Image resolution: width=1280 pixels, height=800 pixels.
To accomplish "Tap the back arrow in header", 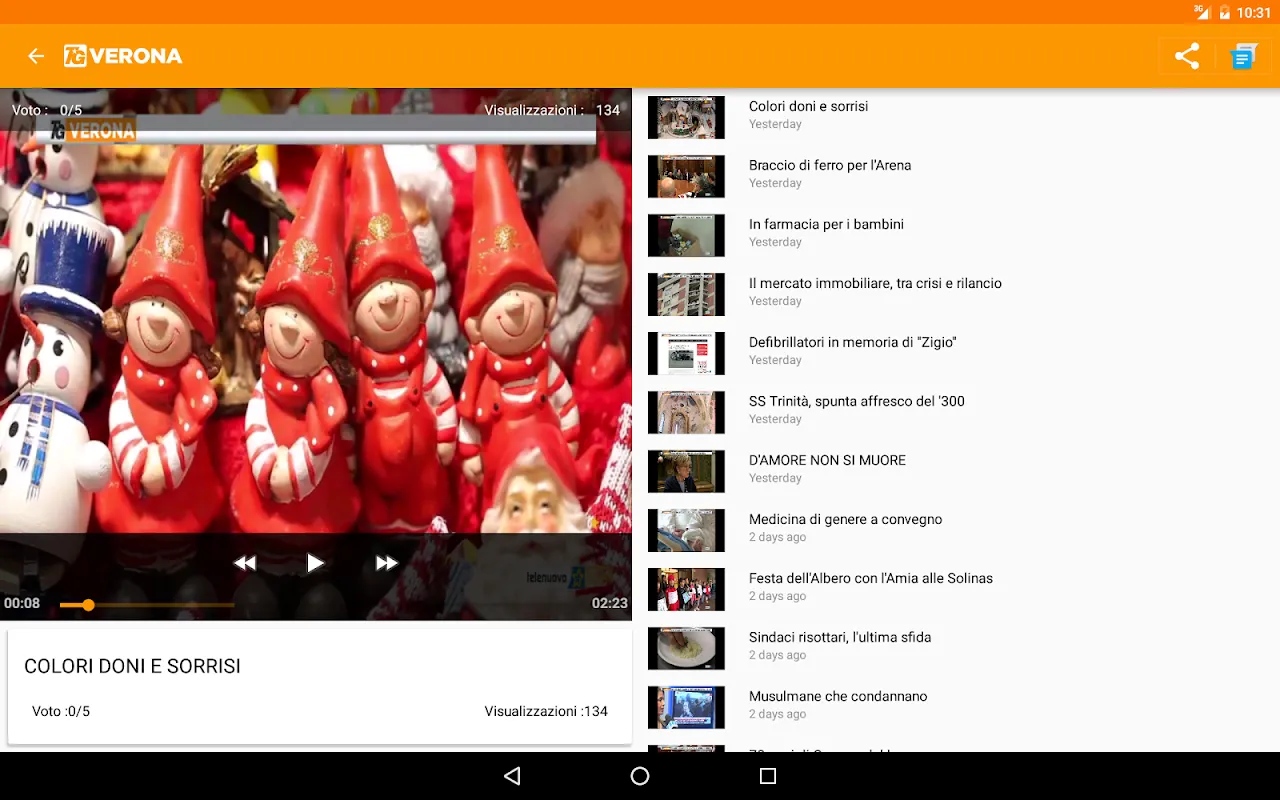I will pos(36,56).
